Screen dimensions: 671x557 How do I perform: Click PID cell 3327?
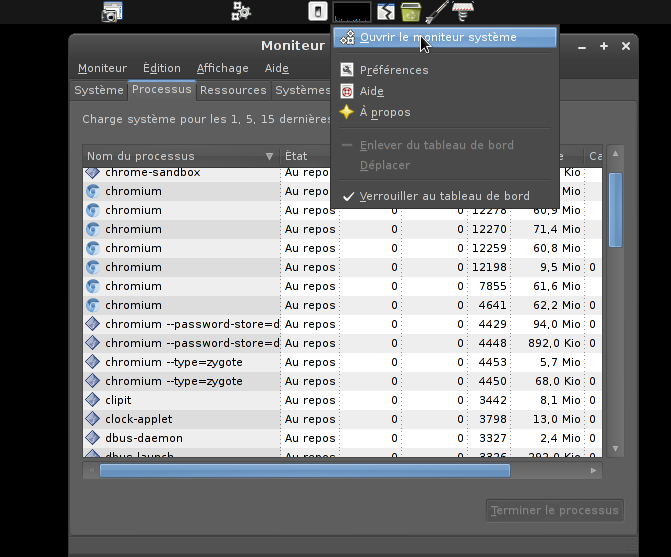click(493, 438)
